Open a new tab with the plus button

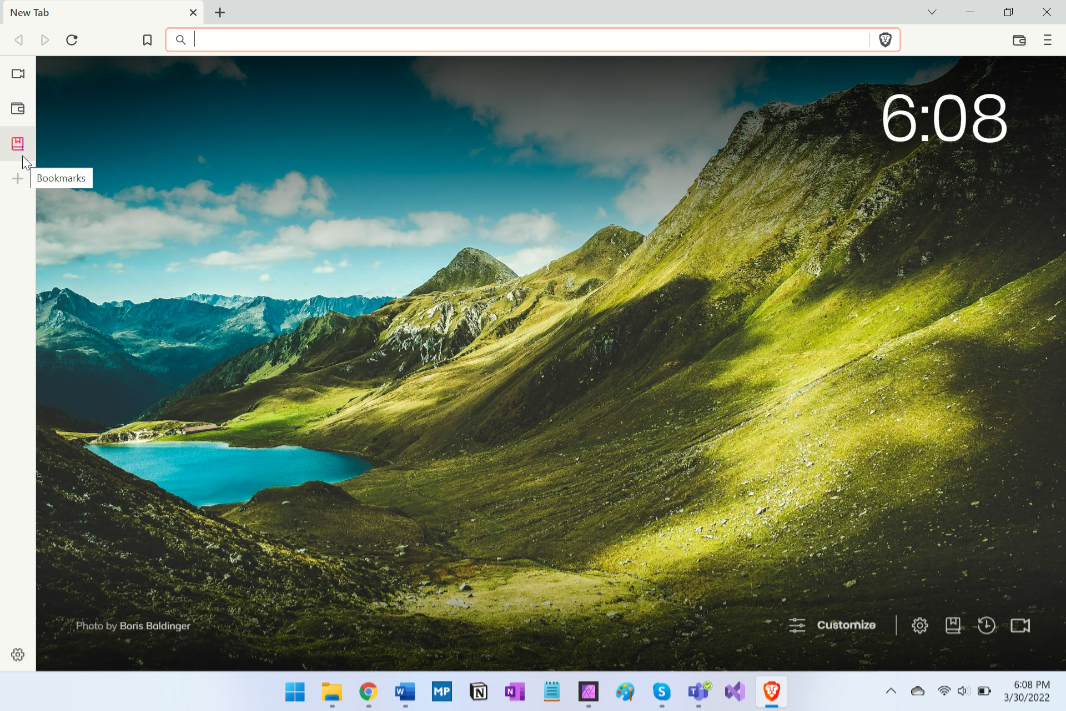[x=220, y=12]
